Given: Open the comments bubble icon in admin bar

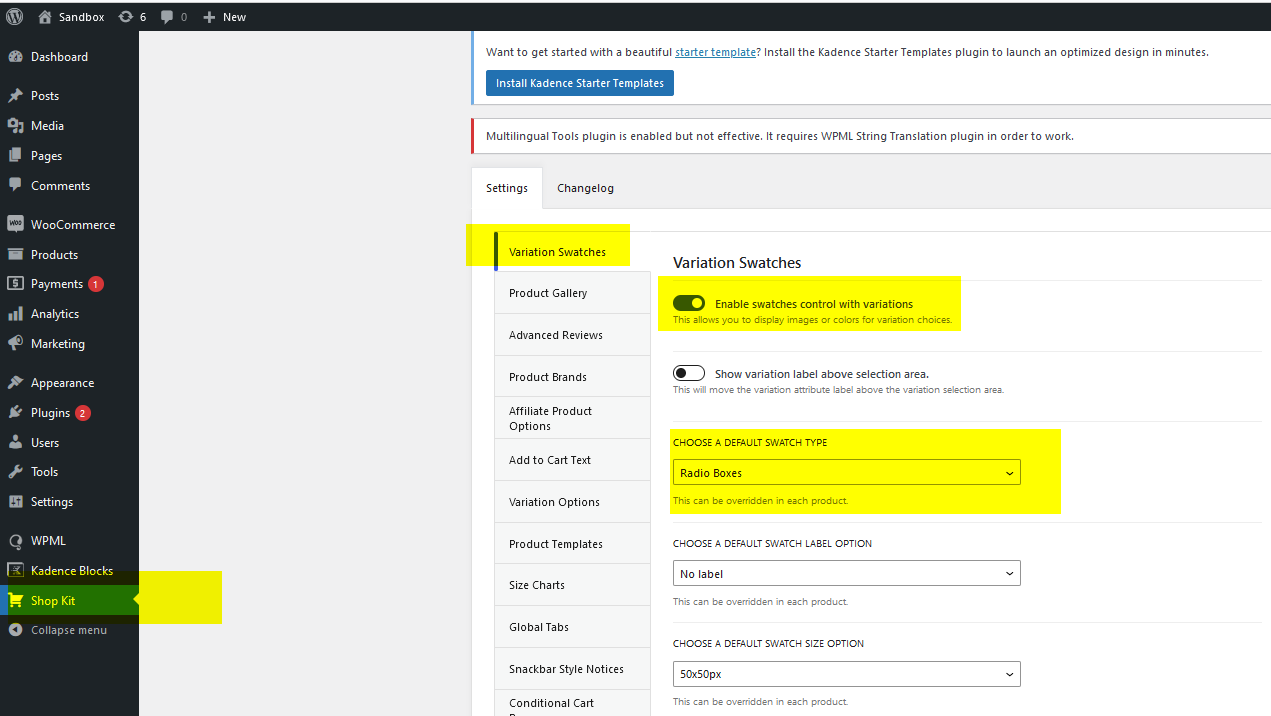Looking at the screenshot, I should [x=167, y=17].
